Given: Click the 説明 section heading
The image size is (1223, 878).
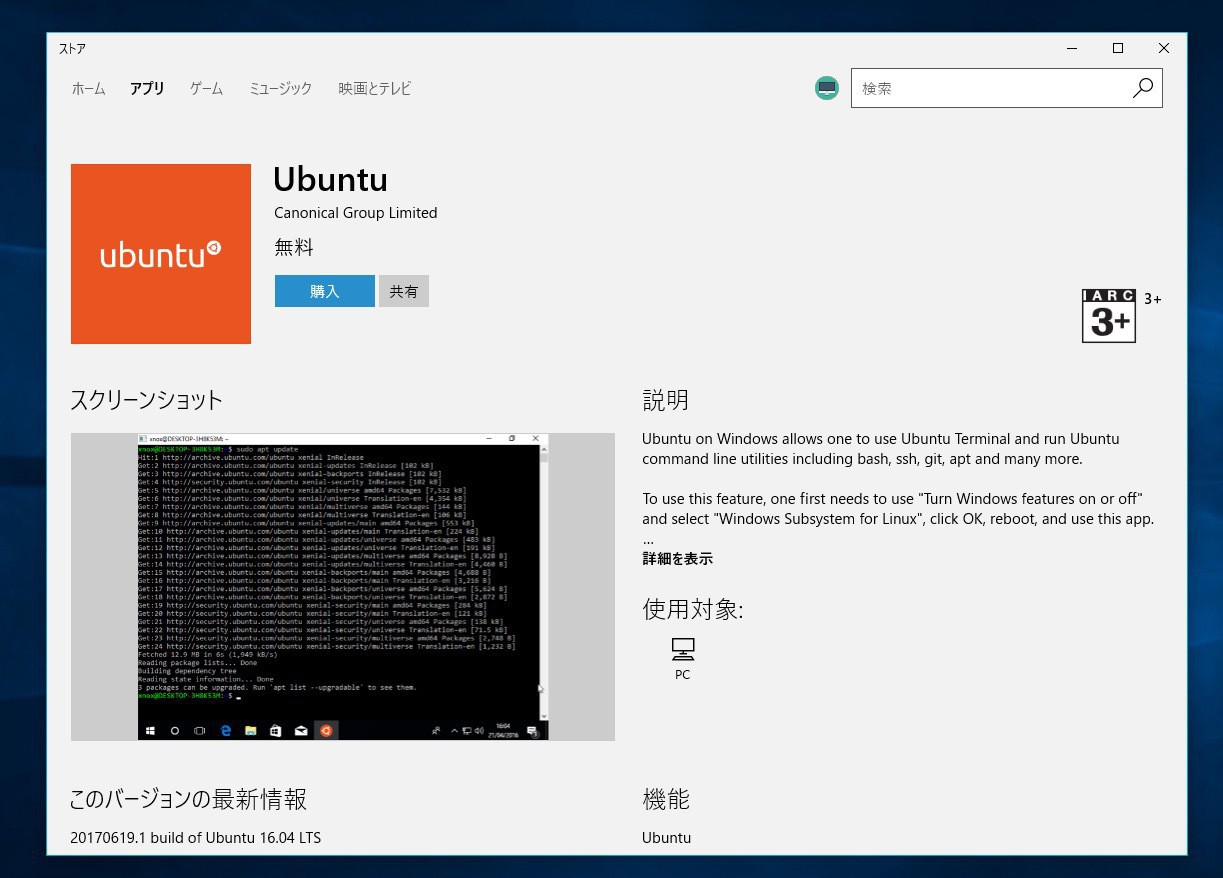Looking at the screenshot, I should [665, 400].
